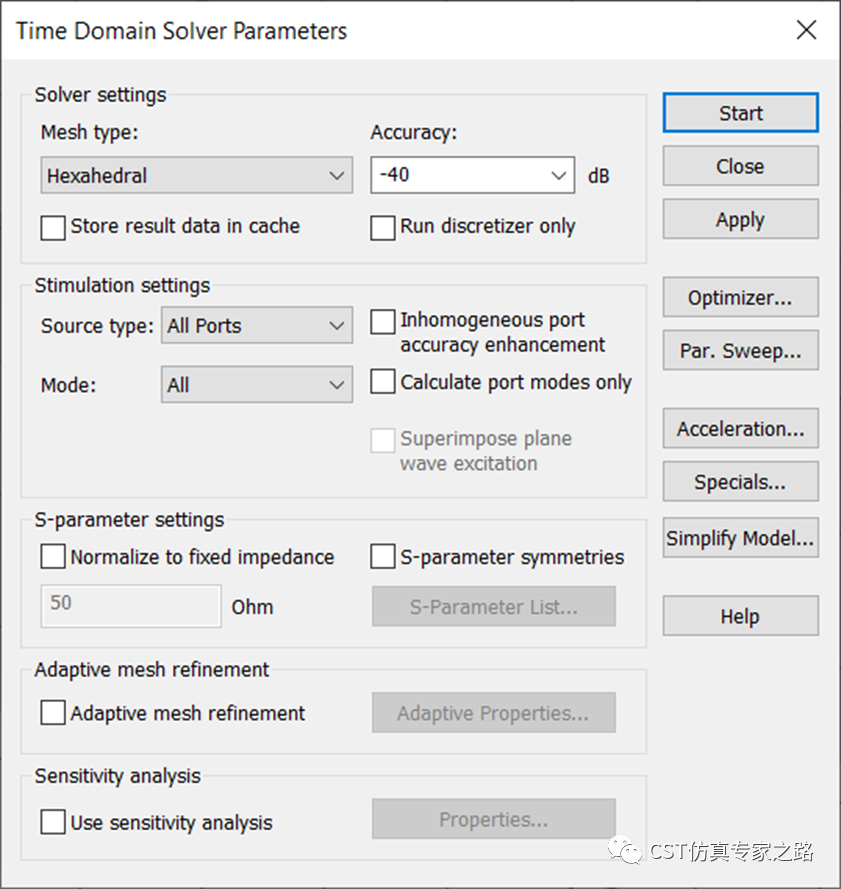Open Acceleration settings
841x889 pixels.
click(740, 429)
